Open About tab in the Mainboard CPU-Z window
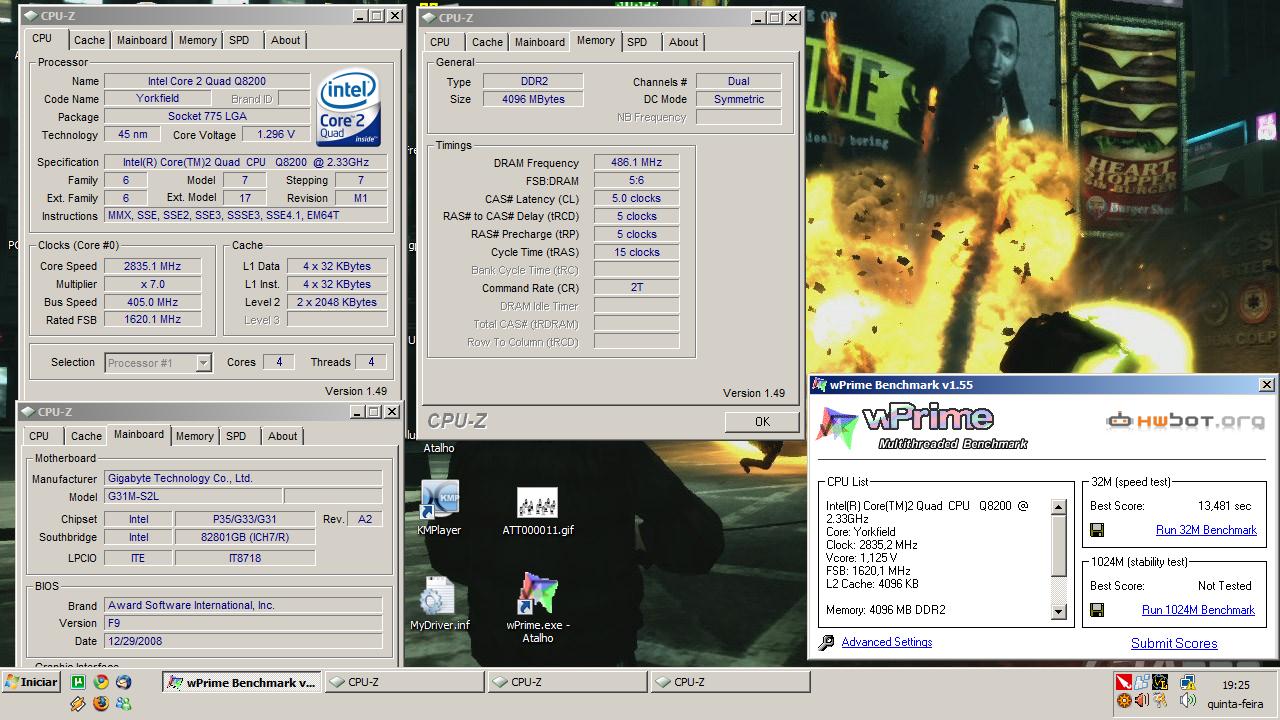The height and width of the screenshot is (720, 1280). tap(282, 436)
